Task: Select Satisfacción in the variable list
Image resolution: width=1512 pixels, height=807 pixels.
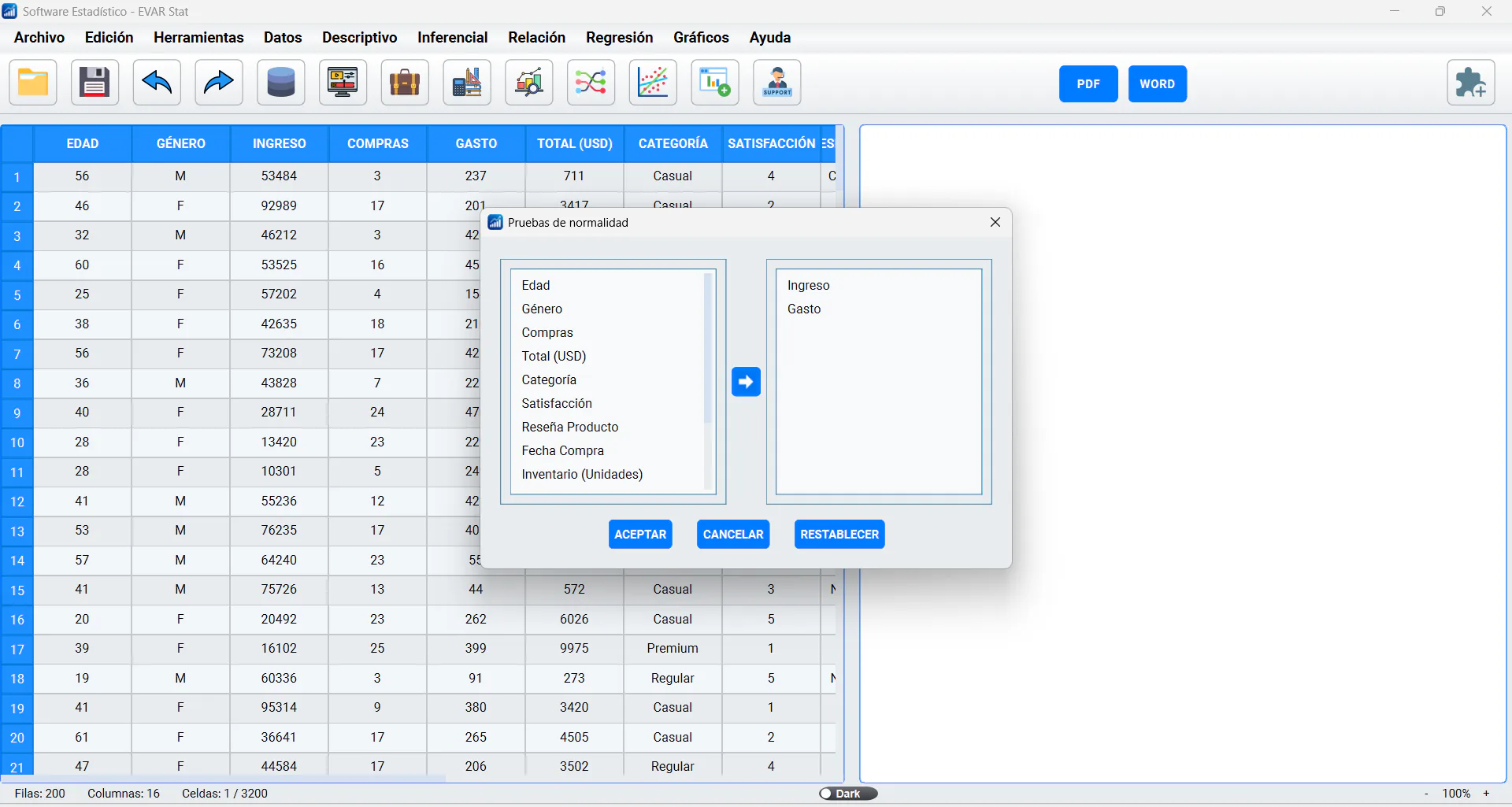Action: [557, 403]
